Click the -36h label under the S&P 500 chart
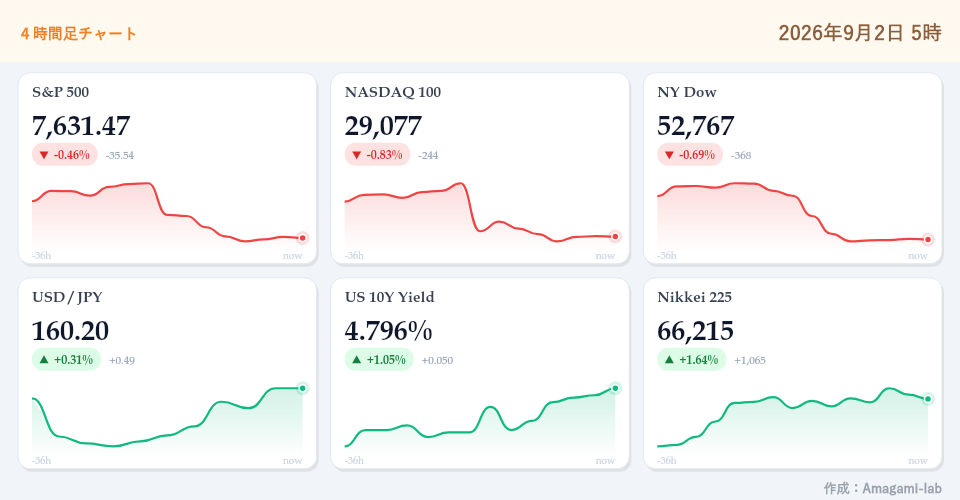This screenshot has width=960, height=500. click(42, 256)
